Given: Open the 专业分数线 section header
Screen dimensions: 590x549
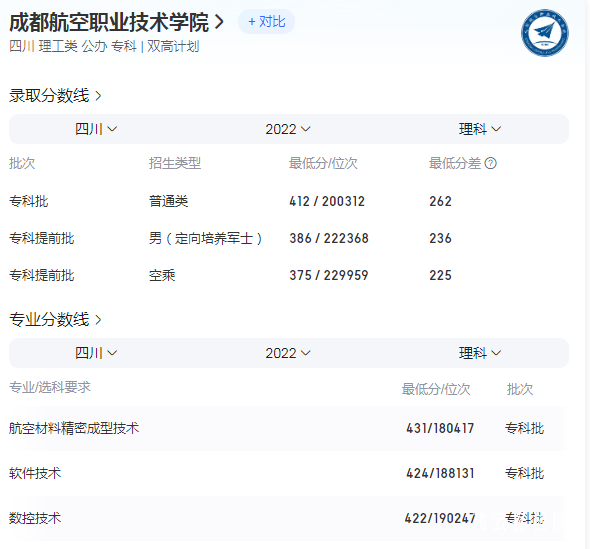Looking at the screenshot, I should pyautogui.click(x=55, y=319).
